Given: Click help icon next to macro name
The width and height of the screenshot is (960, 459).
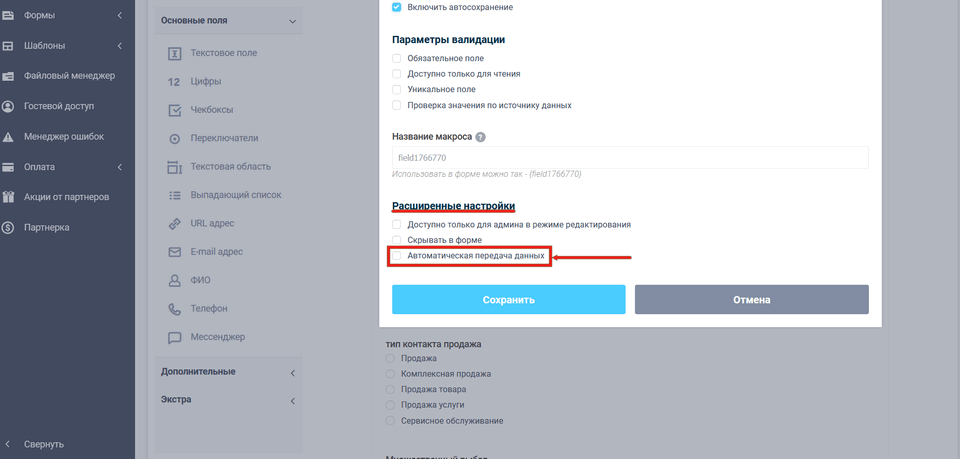Looking at the screenshot, I should pos(481,137).
